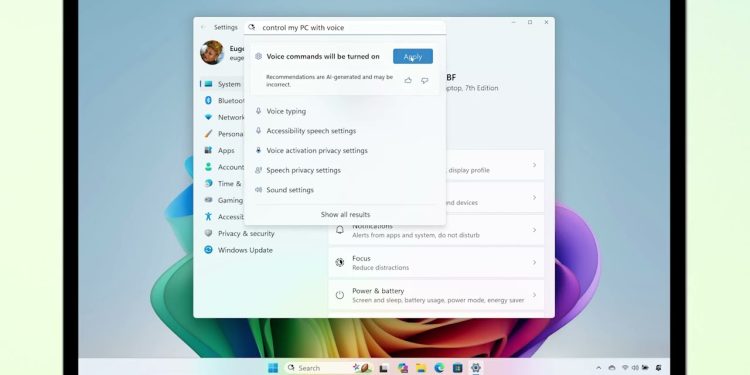750x375 pixels.
Task: Show hidden icons in the system tray
Action: tap(598, 368)
